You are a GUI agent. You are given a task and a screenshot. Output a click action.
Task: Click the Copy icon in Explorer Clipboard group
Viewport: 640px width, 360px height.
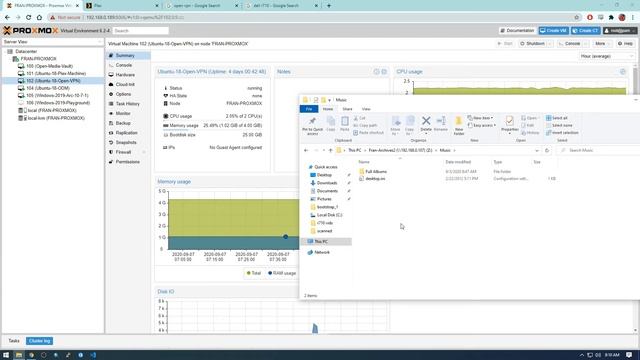(x=331, y=121)
